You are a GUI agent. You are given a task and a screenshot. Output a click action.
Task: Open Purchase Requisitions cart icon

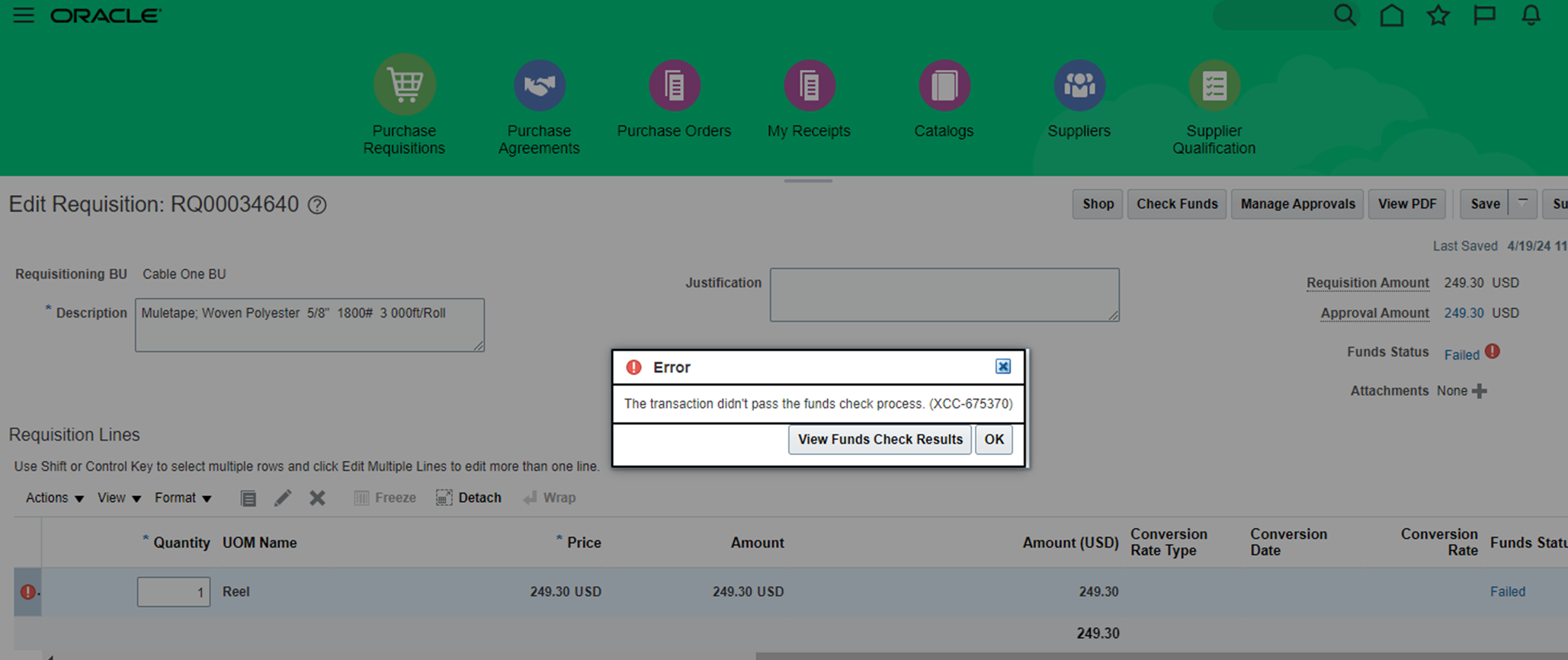(x=404, y=85)
